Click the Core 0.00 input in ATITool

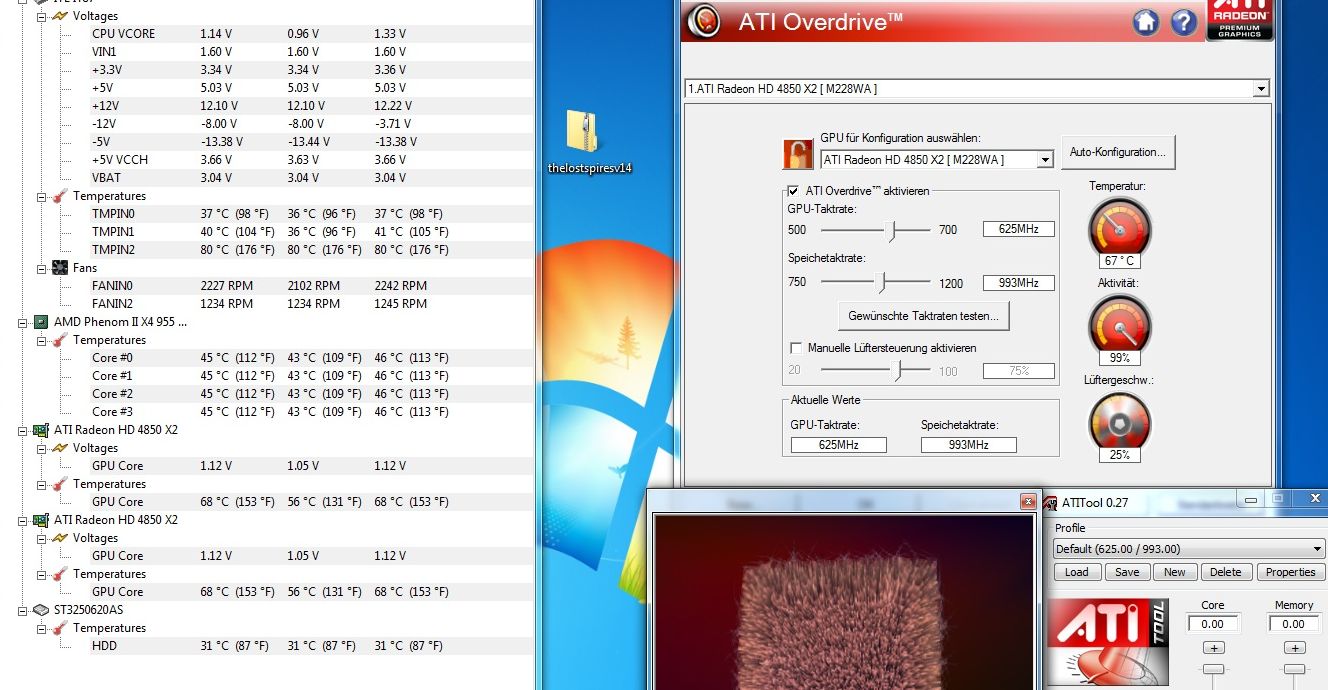click(x=1213, y=624)
